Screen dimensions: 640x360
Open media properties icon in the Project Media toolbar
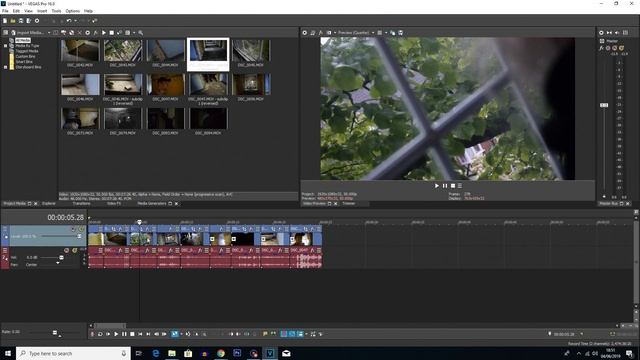(x=87, y=33)
